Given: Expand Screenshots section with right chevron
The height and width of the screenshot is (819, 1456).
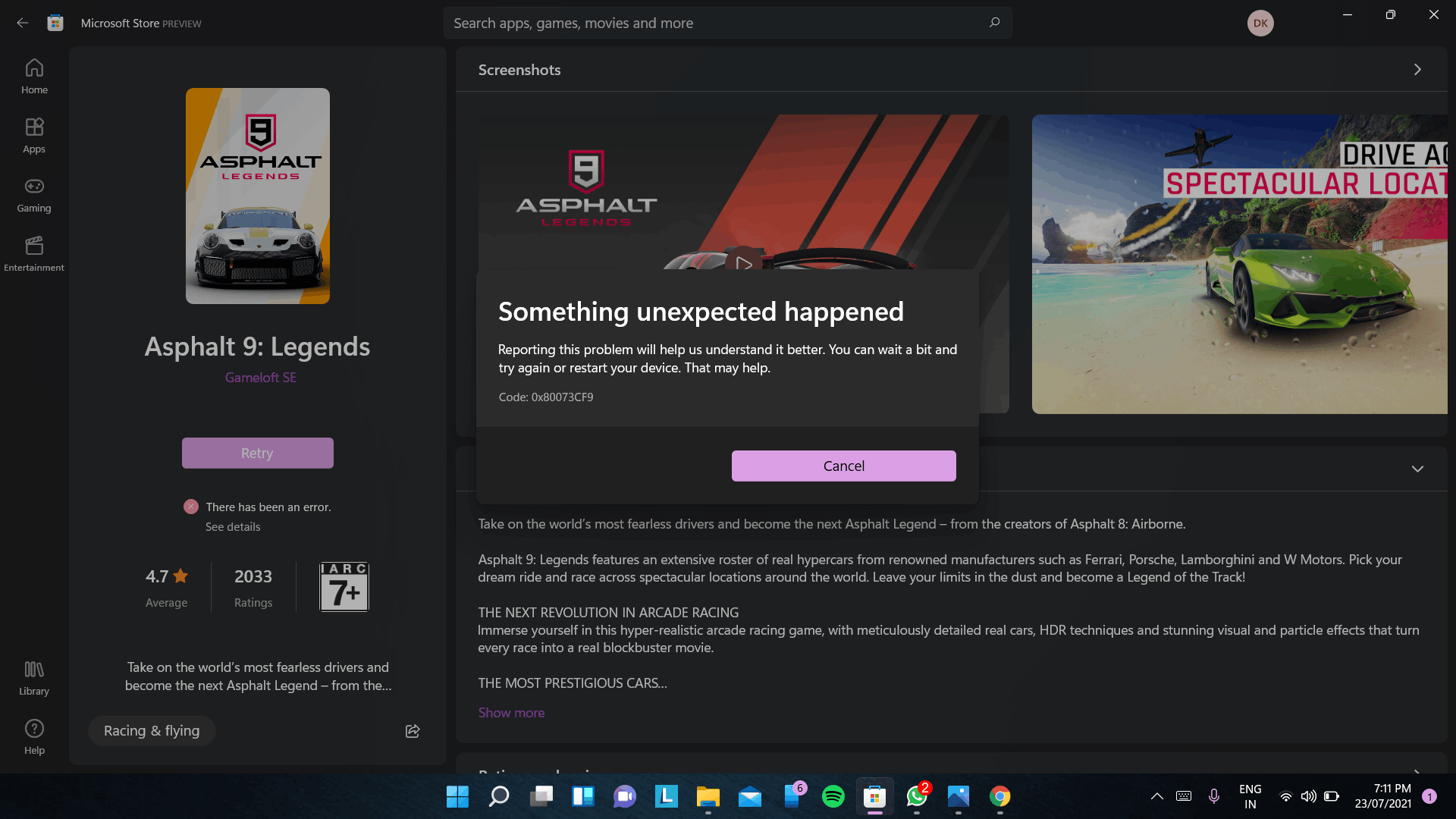Looking at the screenshot, I should 1417,70.
